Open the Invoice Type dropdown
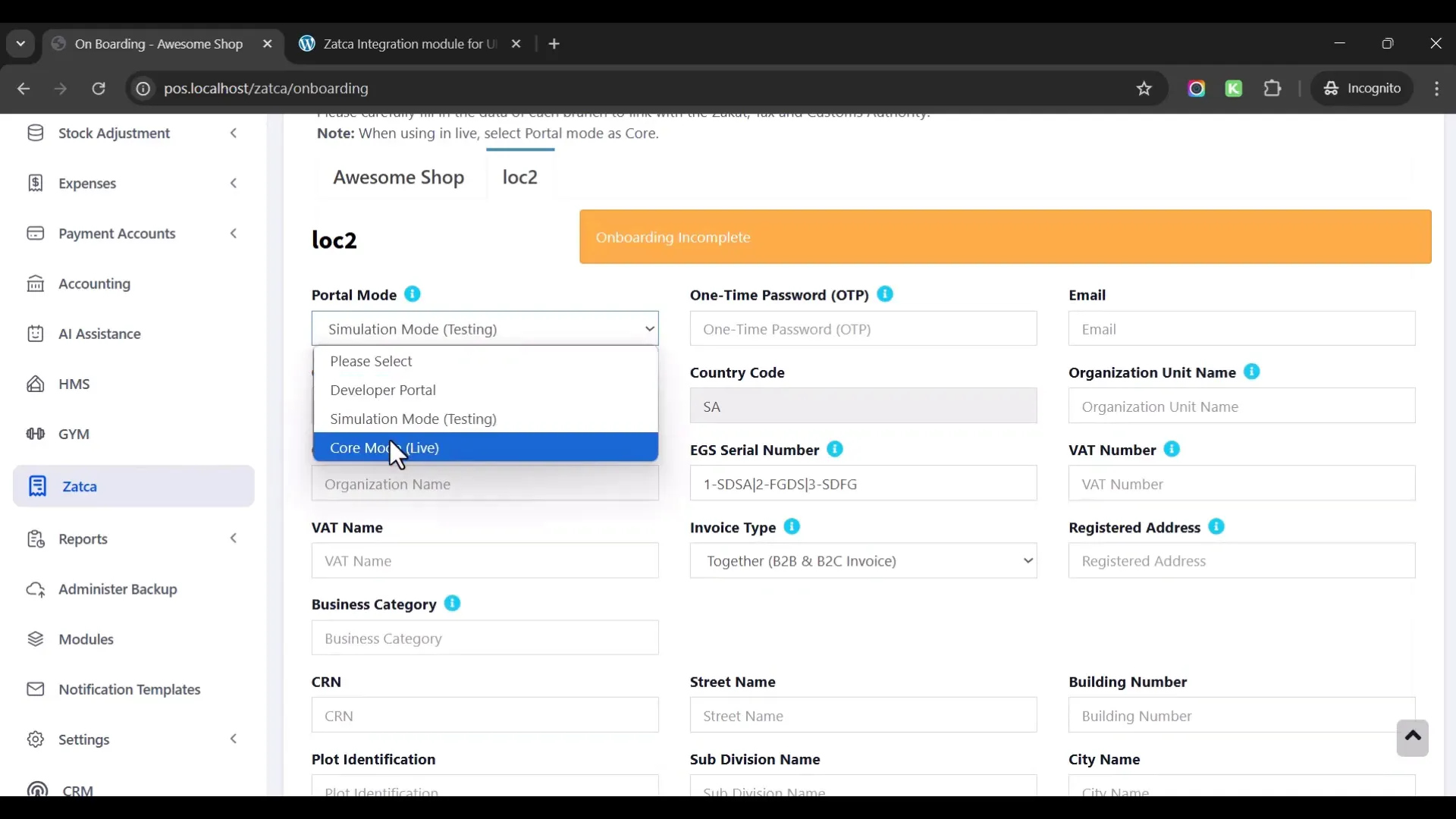 point(863,561)
